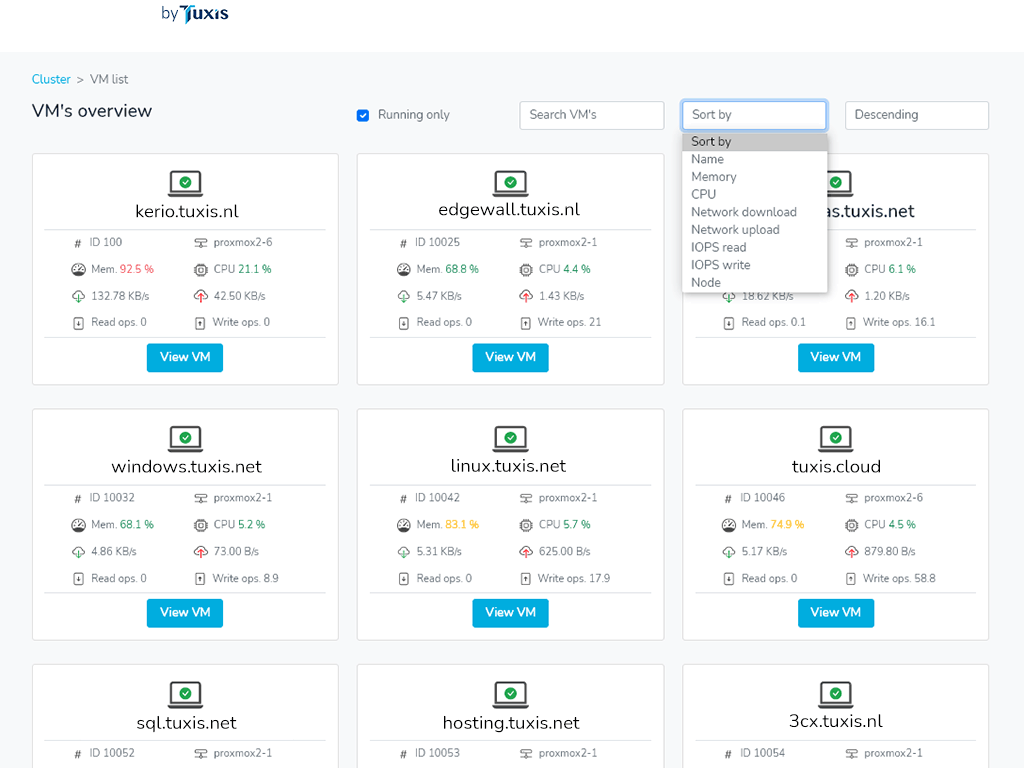Click the VM list breadcrumb text
This screenshot has width=1024, height=768.
coord(109,79)
